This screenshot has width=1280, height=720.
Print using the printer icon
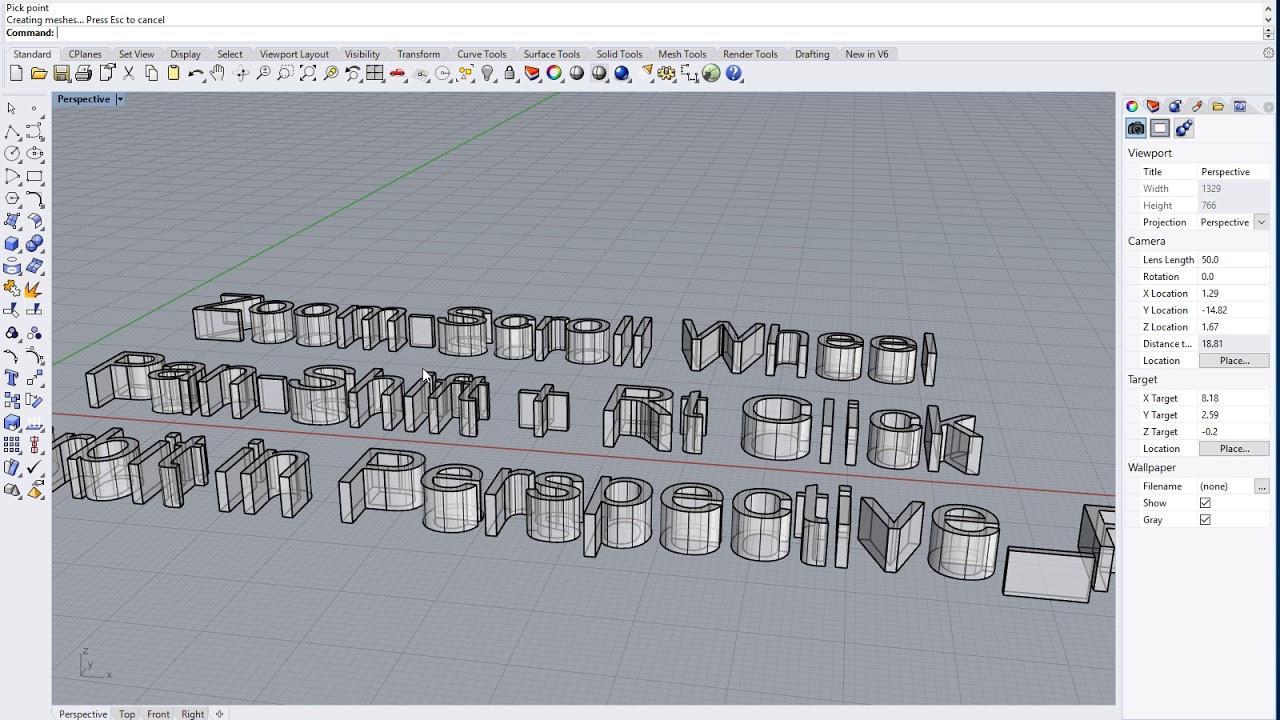click(84, 73)
